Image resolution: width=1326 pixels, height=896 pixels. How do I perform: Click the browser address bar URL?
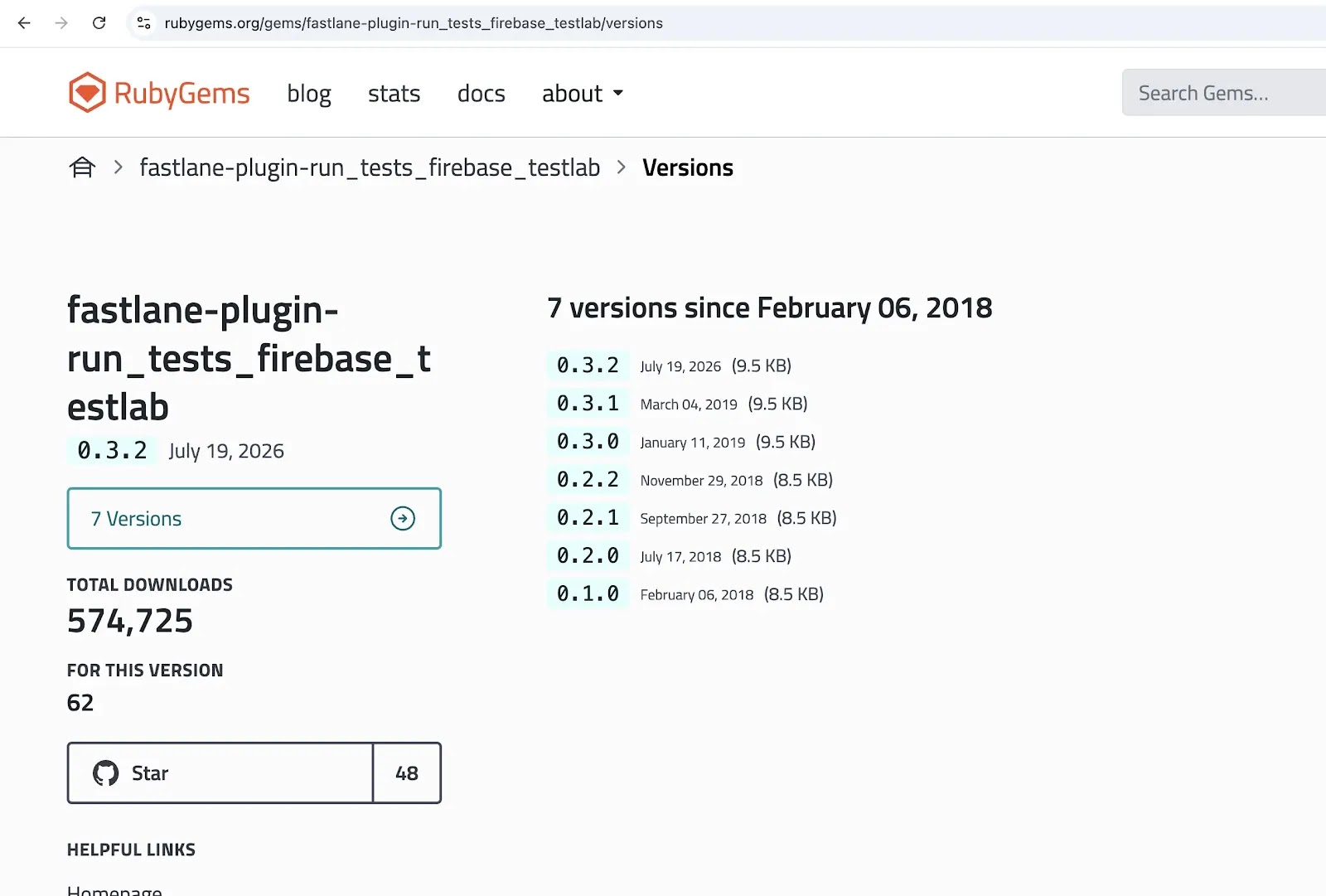click(x=414, y=23)
